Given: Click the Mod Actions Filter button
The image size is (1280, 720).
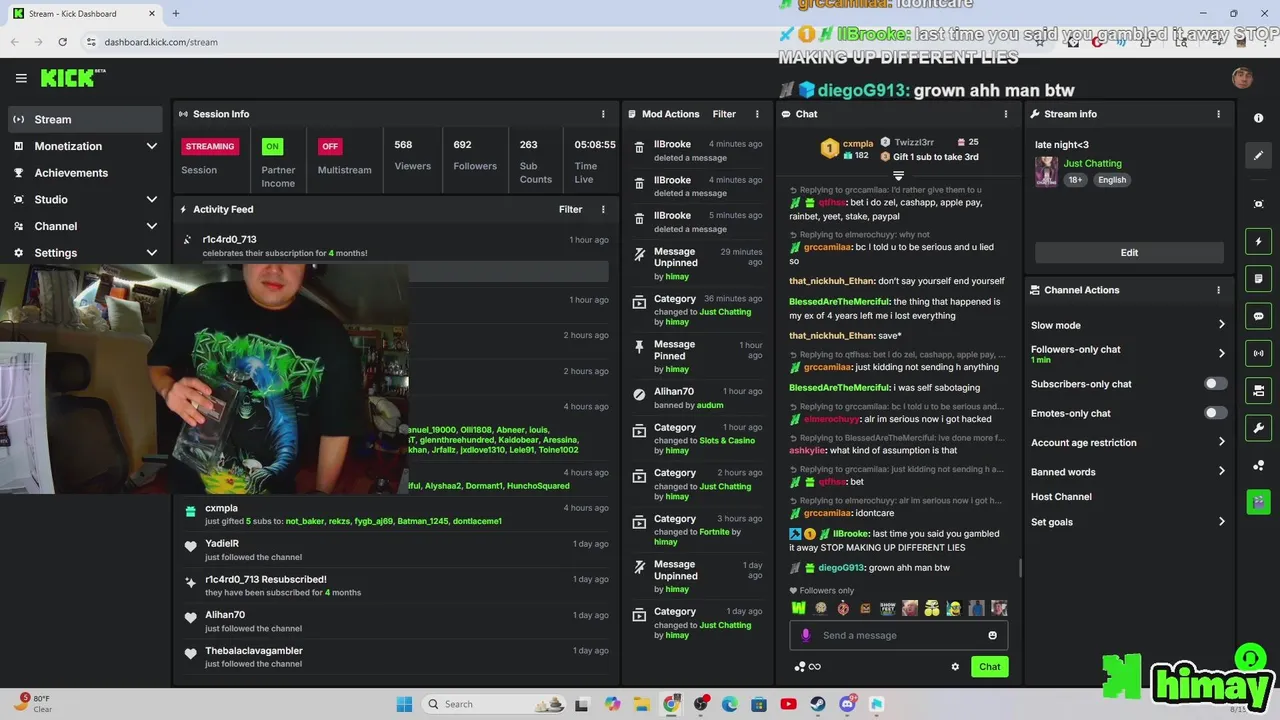Looking at the screenshot, I should pyautogui.click(x=724, y=114).
